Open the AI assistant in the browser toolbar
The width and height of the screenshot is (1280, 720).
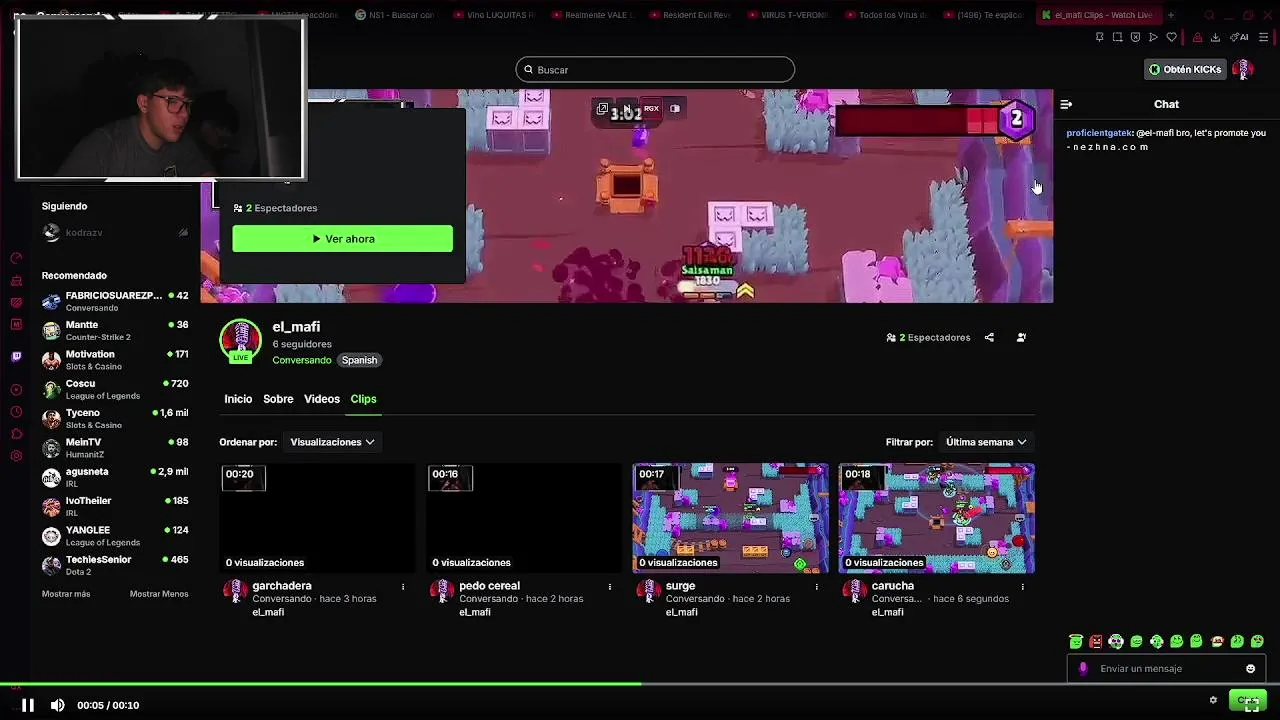click(x=1240, y=37)
